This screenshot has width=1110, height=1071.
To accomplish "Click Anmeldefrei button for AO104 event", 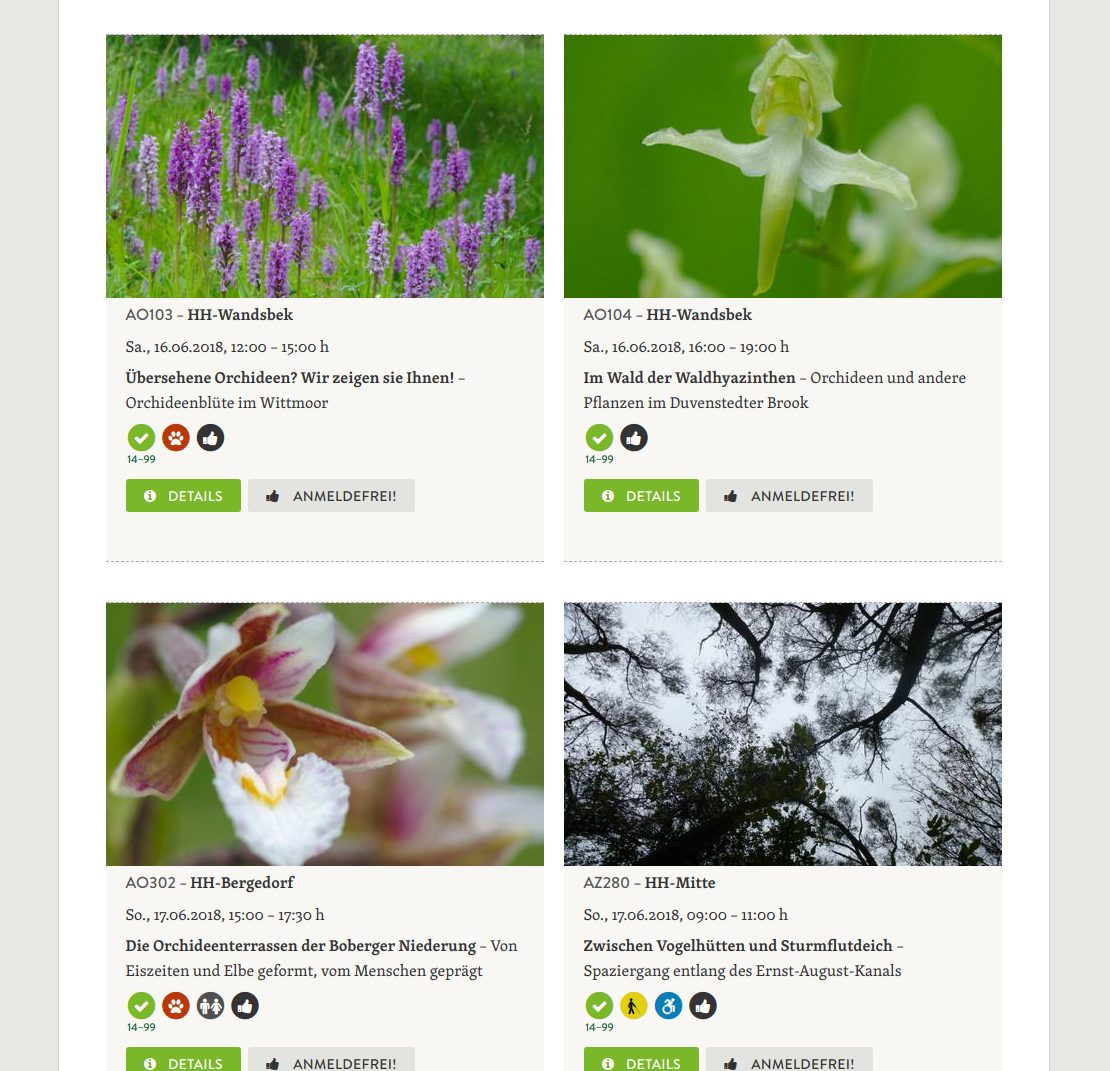I will click(789, 496).
